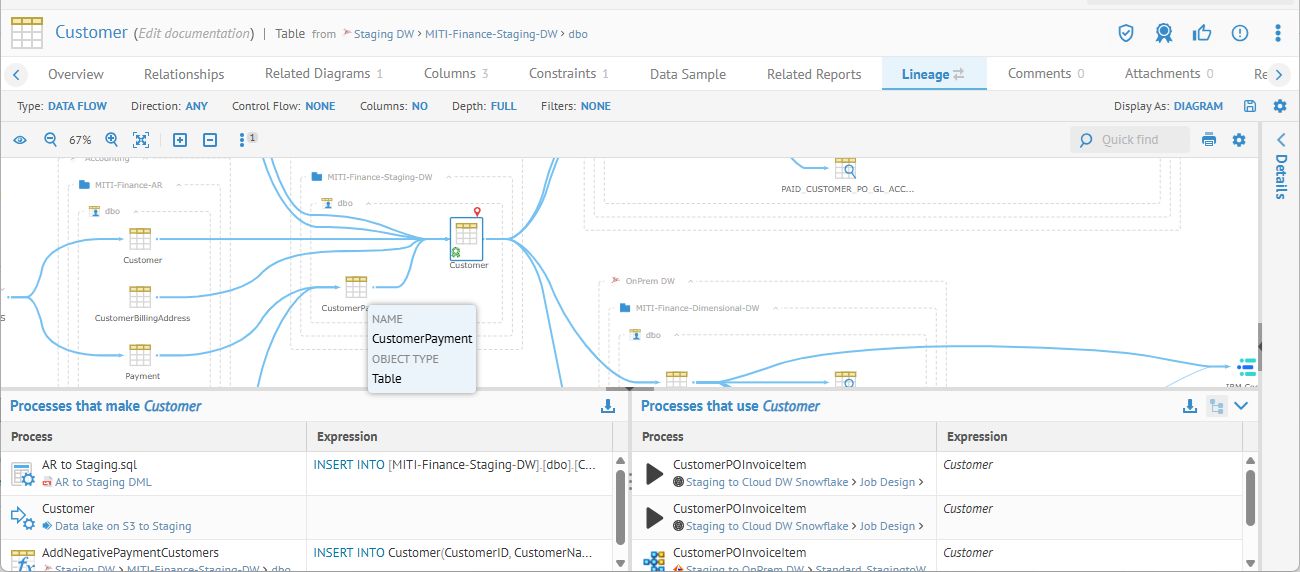This screenshot has width=1300, height=572.
Task: Download the 'Processes that make Customer' list
Action: (x=607, y=406)
